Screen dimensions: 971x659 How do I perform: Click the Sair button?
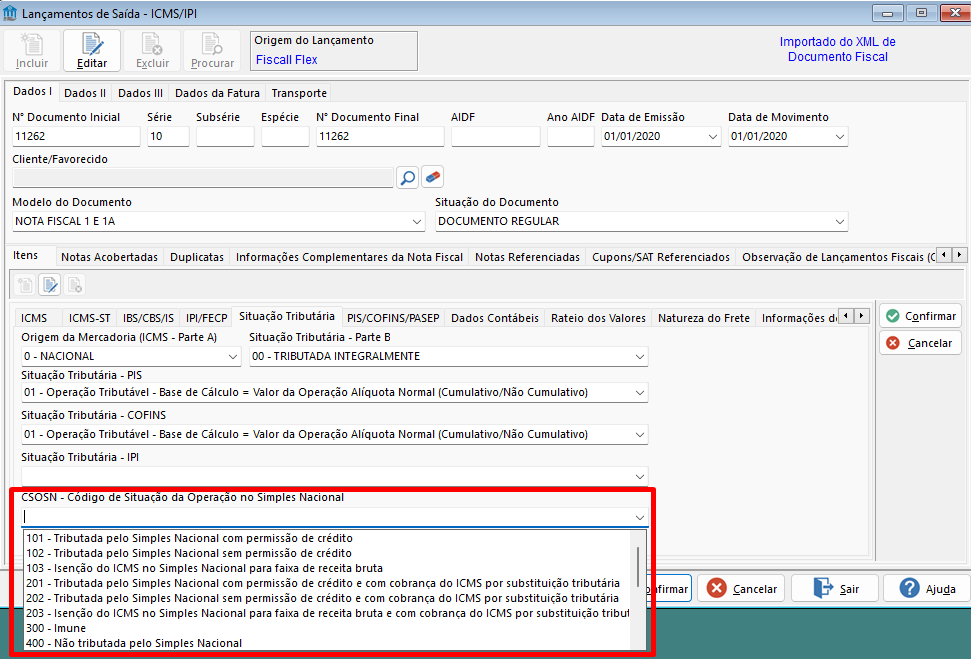click(x=835, y=588)
